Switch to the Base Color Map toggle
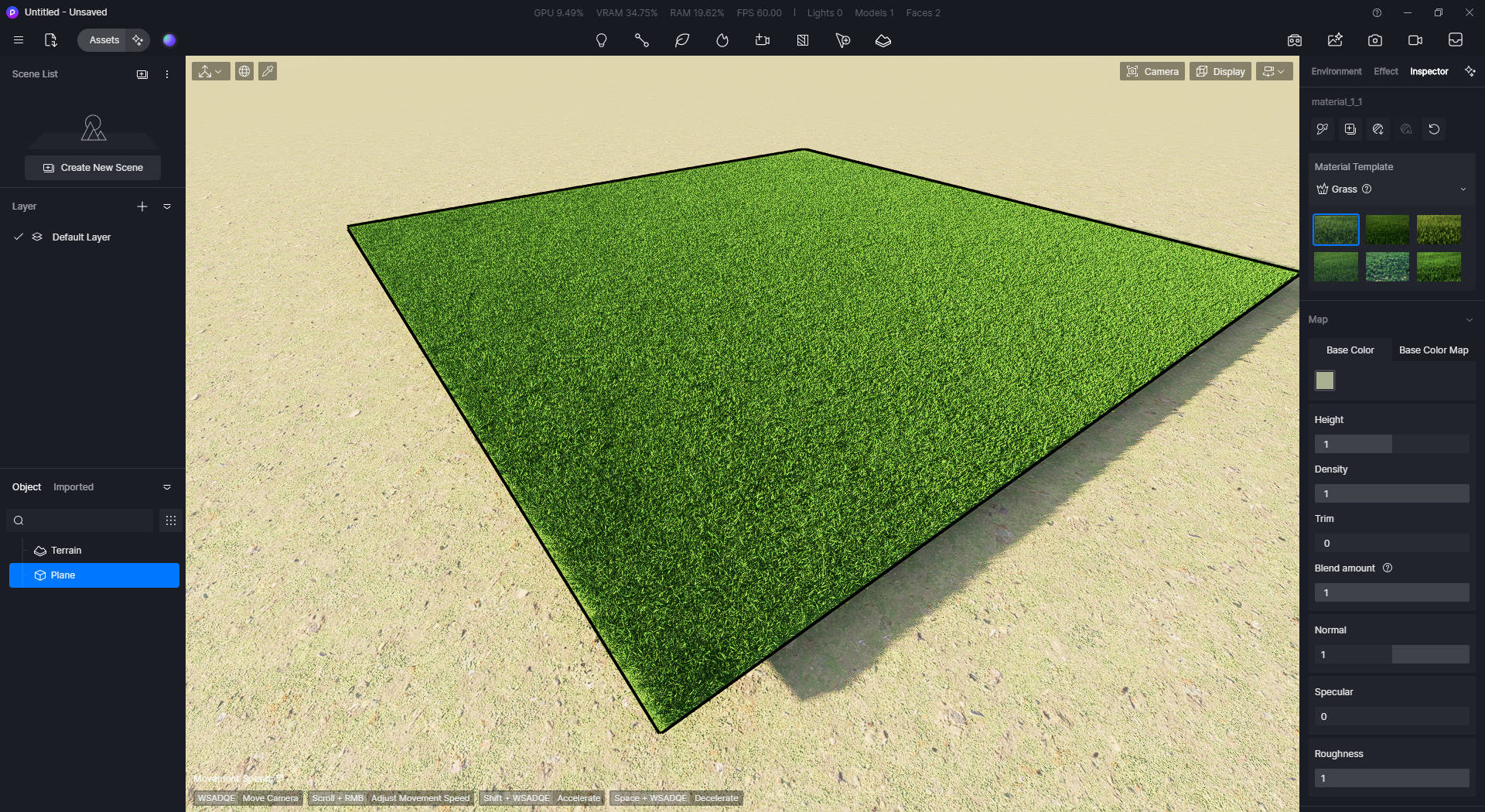 tap(1432, 350)
